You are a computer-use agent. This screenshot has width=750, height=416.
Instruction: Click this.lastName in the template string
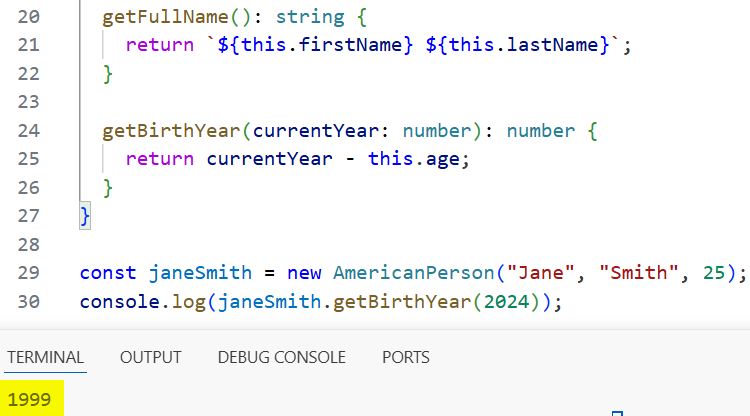pyautogui.click(x=523, y=45)
